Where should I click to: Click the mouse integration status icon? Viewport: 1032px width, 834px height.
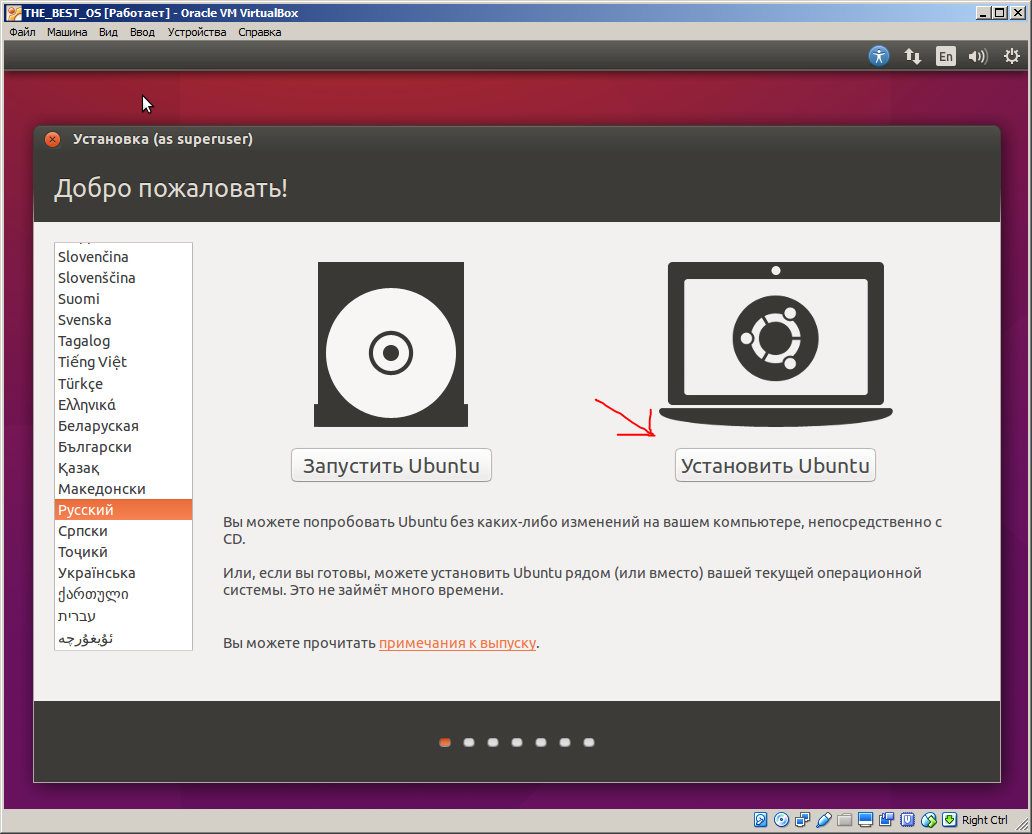coord(929,820)
